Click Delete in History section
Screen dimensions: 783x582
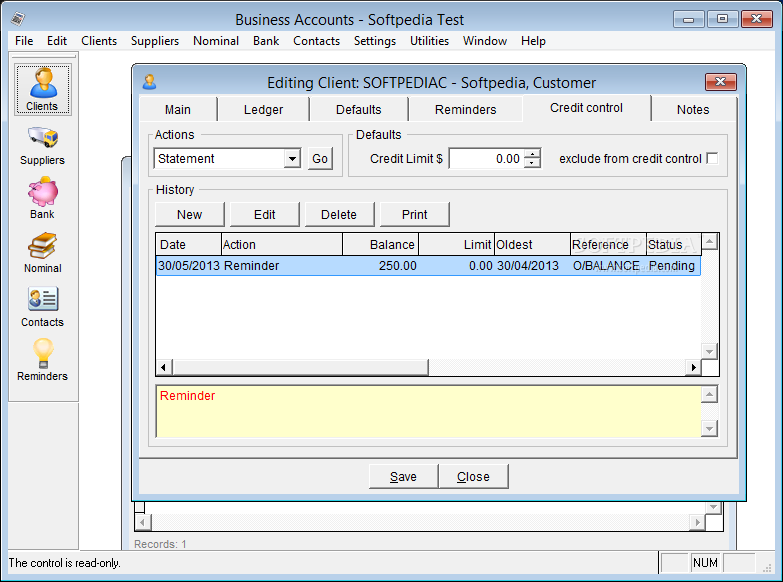tap(339, 214)
